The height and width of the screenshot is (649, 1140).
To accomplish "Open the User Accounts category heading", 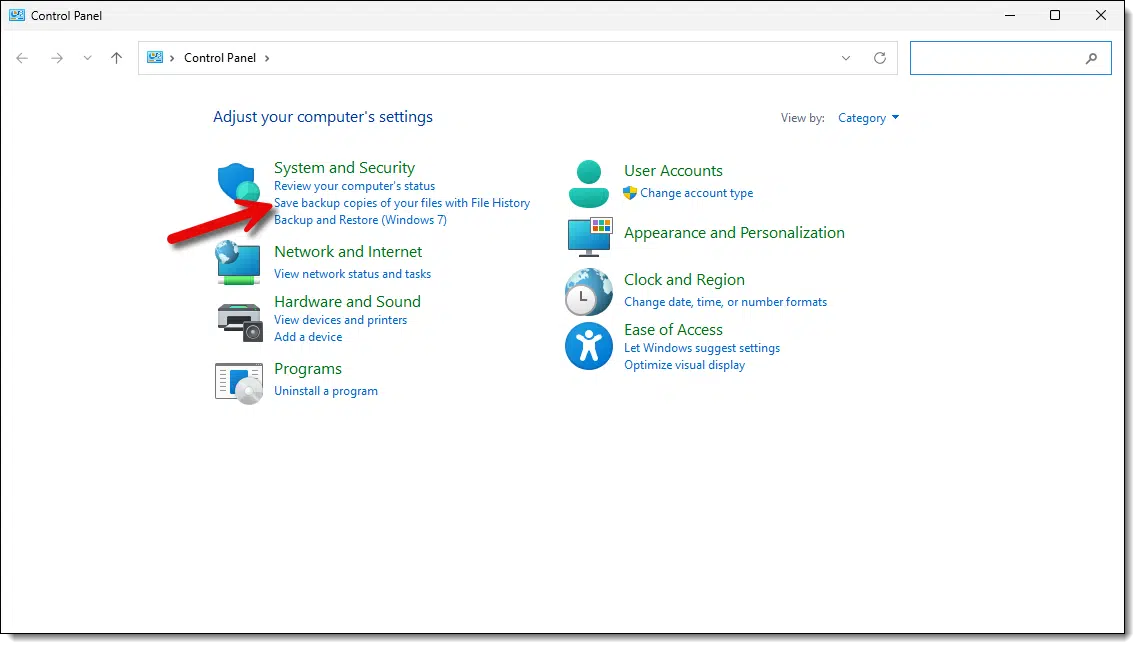I will [673, 171].
